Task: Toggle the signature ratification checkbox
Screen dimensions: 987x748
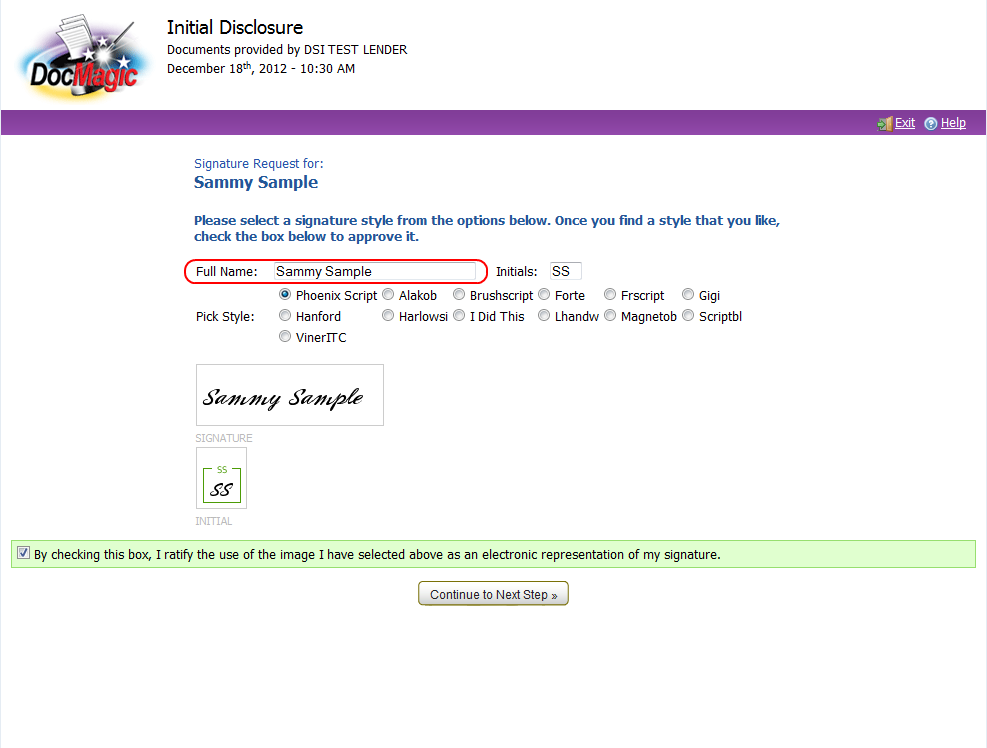Action: coord(24,553)
